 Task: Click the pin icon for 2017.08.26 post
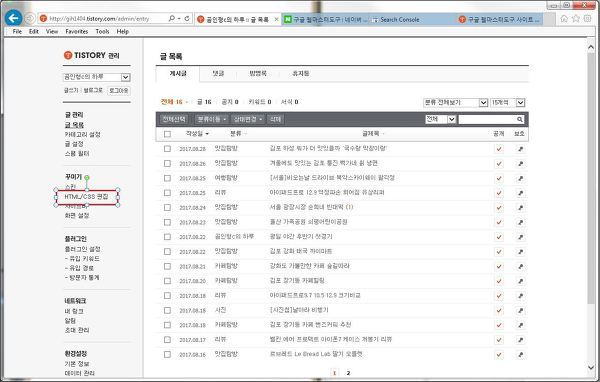tap(520, 163)
